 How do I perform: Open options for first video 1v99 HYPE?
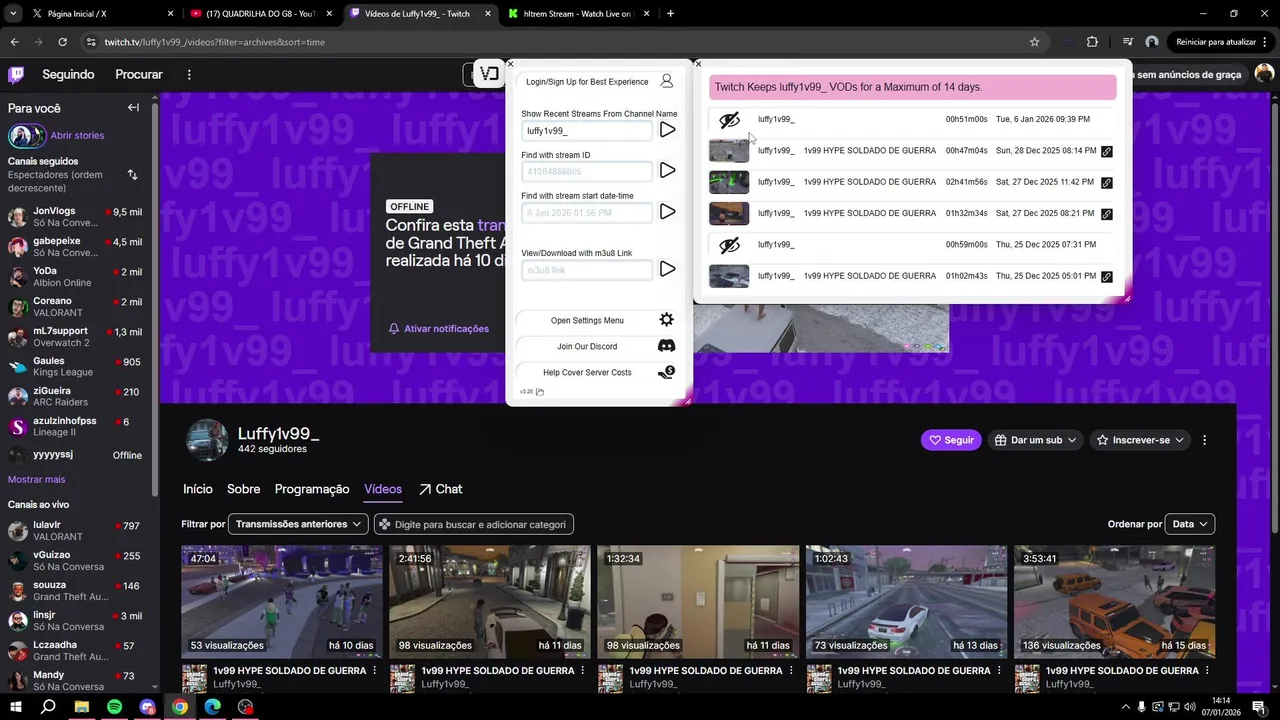pos(375,671)
